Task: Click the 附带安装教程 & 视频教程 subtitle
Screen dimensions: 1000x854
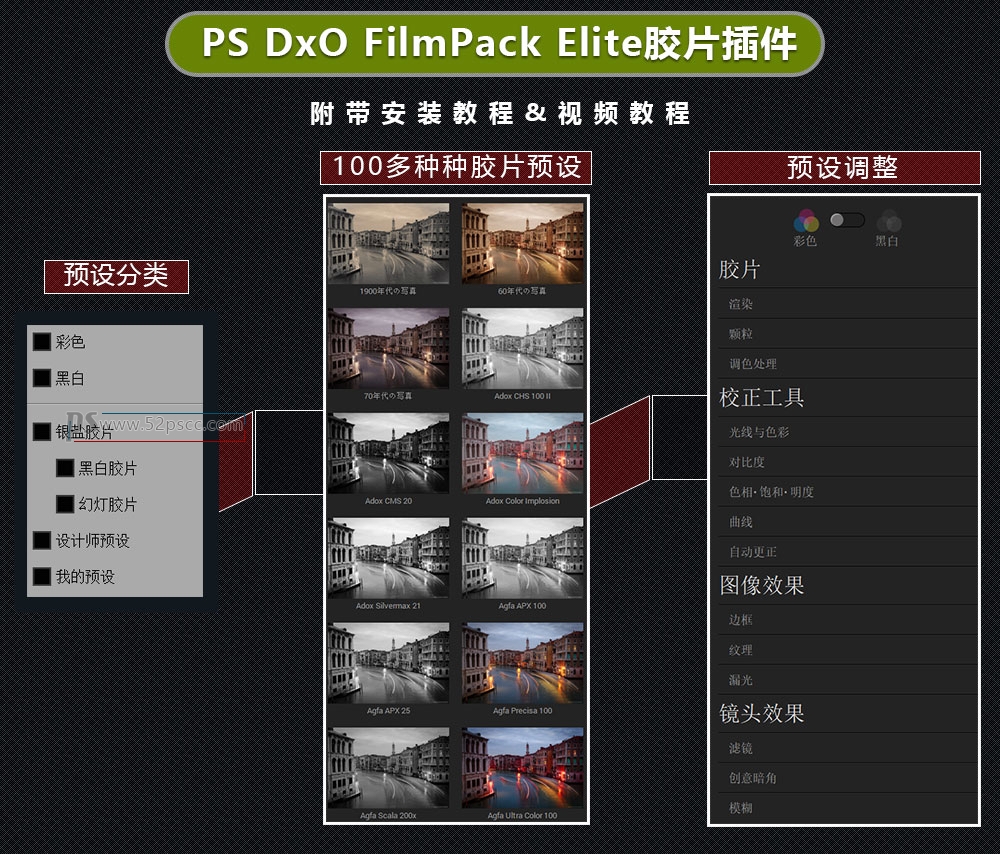Action: point(500,114)
